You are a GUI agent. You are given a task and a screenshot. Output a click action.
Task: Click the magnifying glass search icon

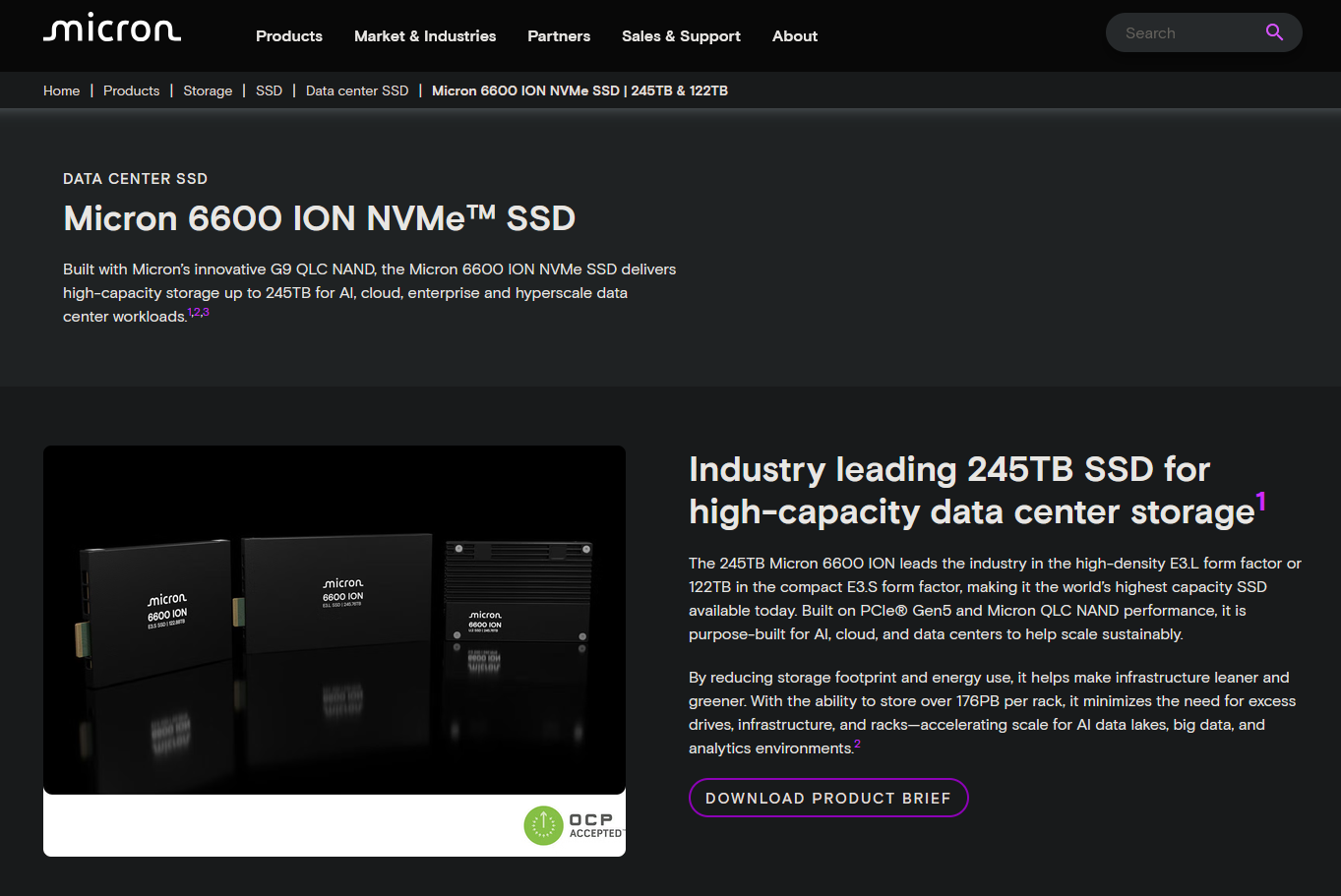[1274, 32]
